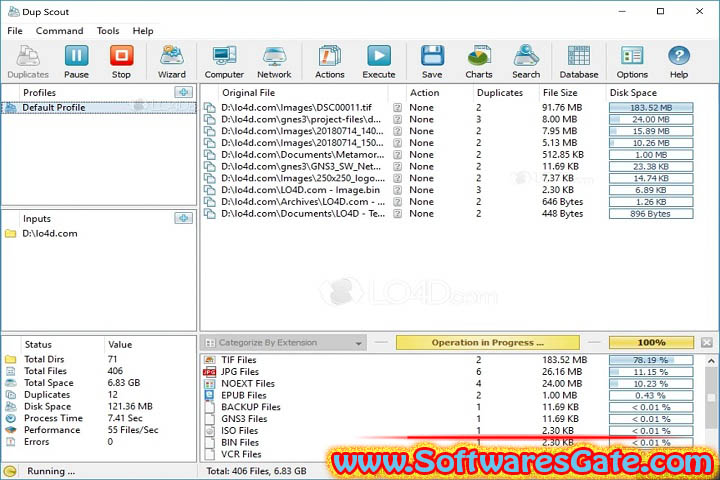This screenshot has height=480, width=720.
Task: Select the Computer toolbar icon
Action: pyautogui.click(x=224, y=62)
